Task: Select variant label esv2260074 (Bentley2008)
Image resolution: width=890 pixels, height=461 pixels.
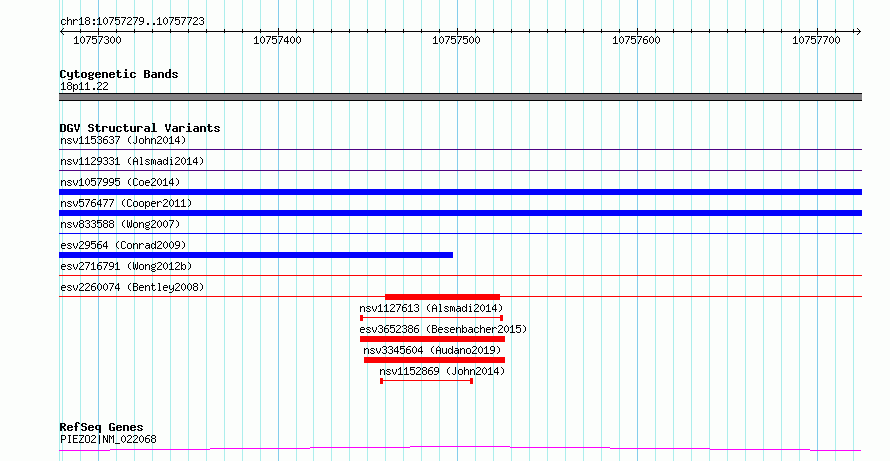Action: tap(132, 287)
